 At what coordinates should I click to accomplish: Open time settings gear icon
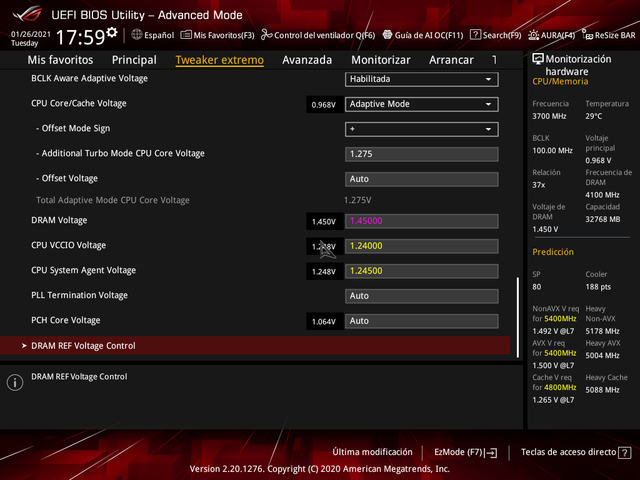point(111,32)
